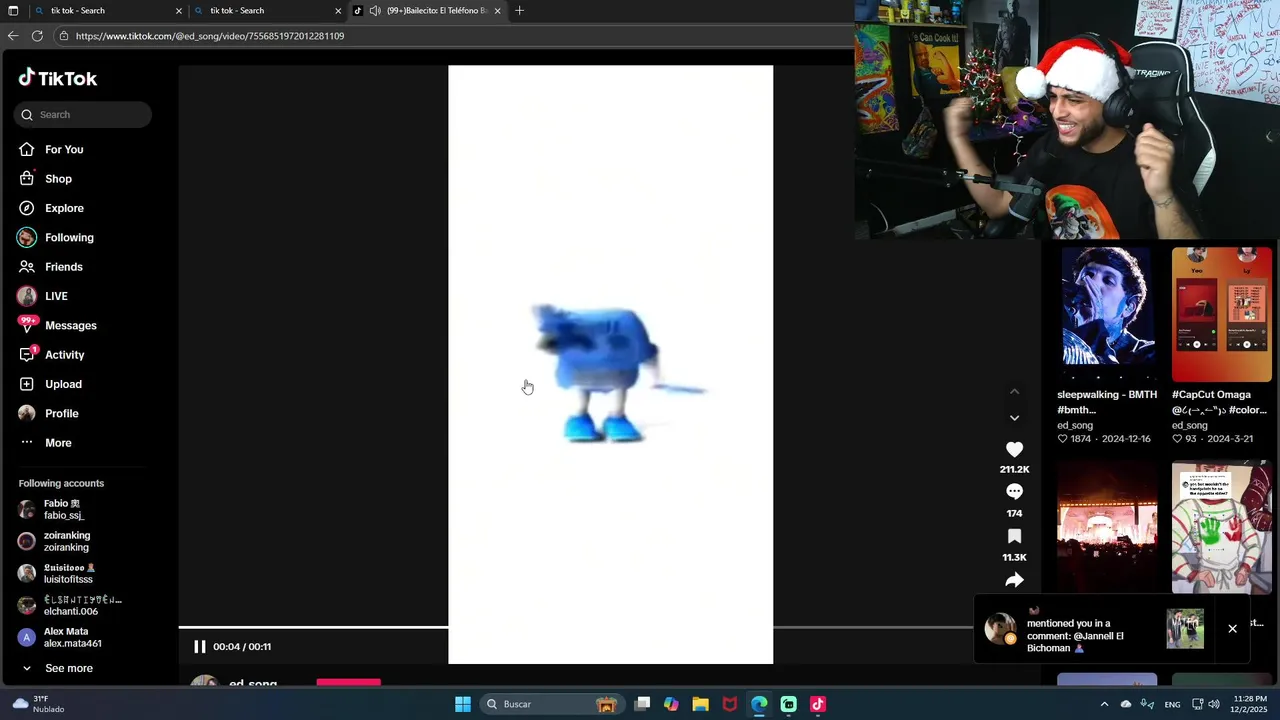Open File Explorer from taskbar

tap(700, 704)
